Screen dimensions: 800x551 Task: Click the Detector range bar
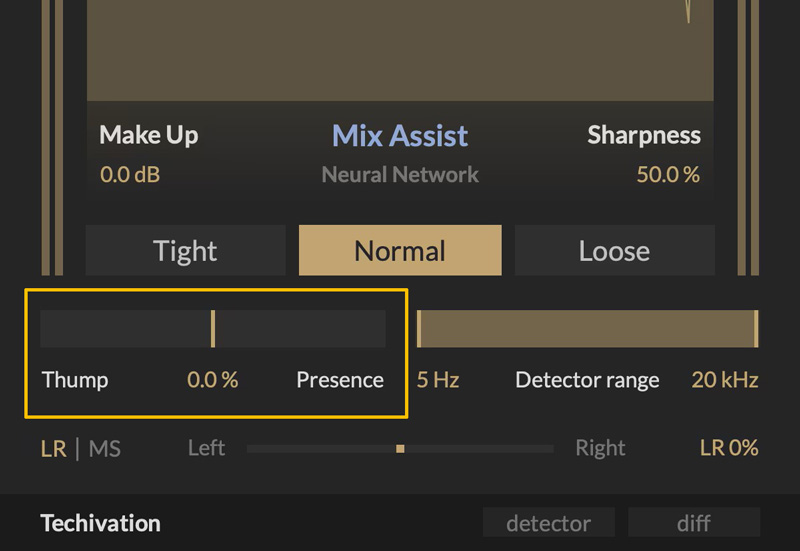point(587,329)
